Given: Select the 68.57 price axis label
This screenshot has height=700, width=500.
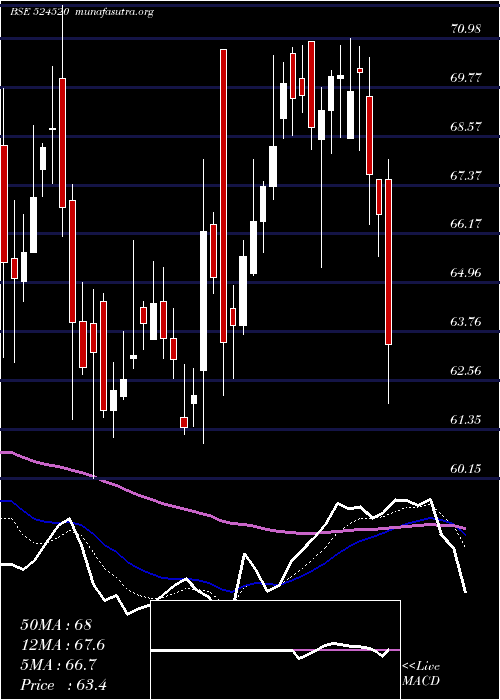Looking at the screenshot, I should 466,126.
